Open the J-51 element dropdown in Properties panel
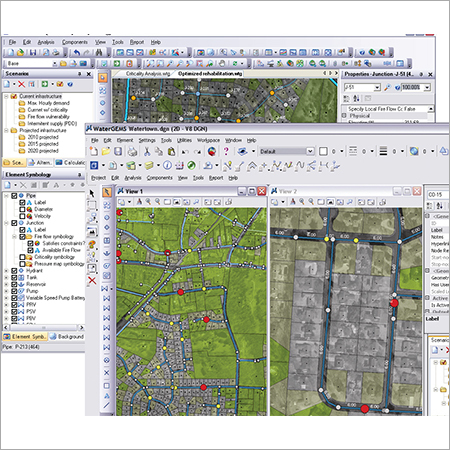 pyautogui.click(x=377, y=87)
